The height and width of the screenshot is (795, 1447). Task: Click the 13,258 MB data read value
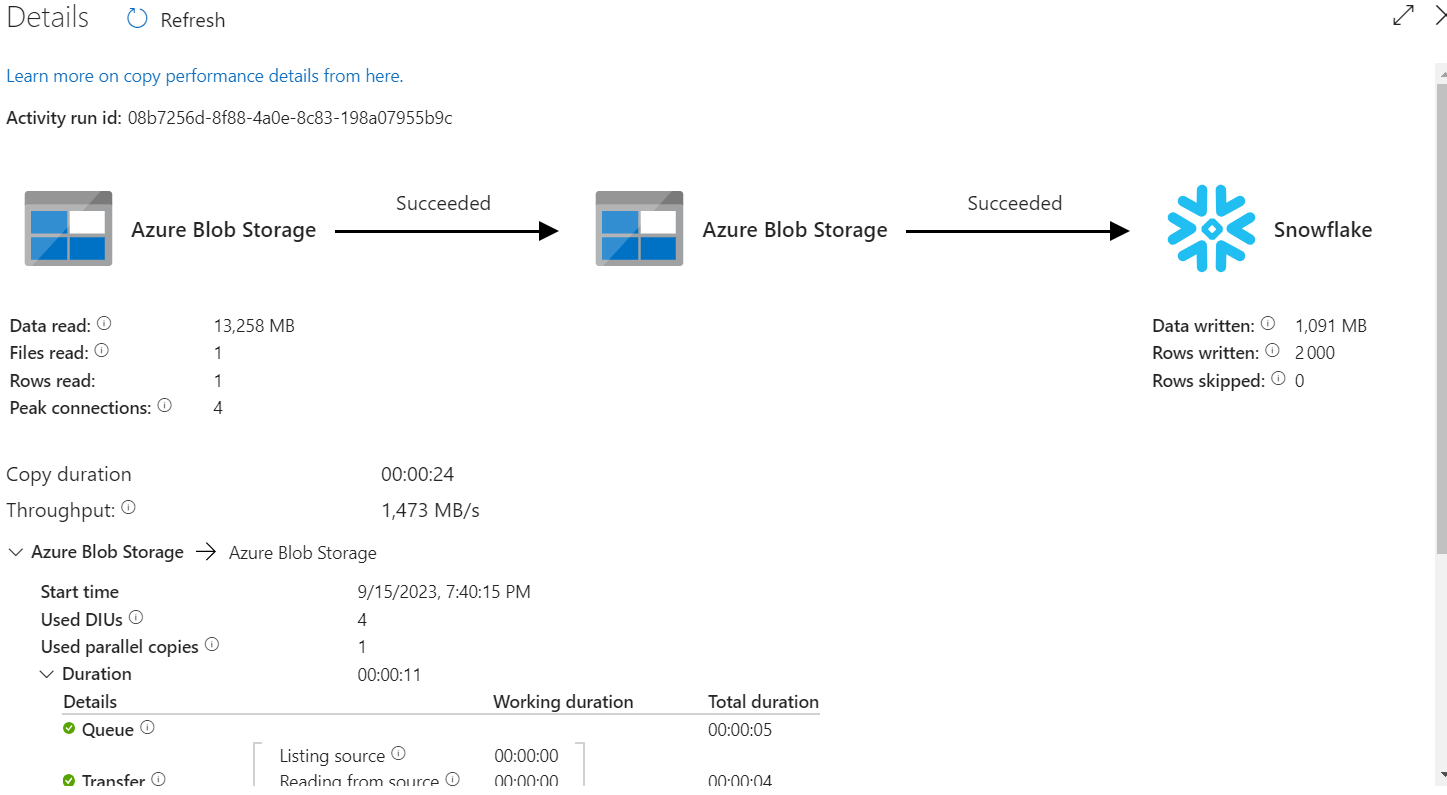254,326
